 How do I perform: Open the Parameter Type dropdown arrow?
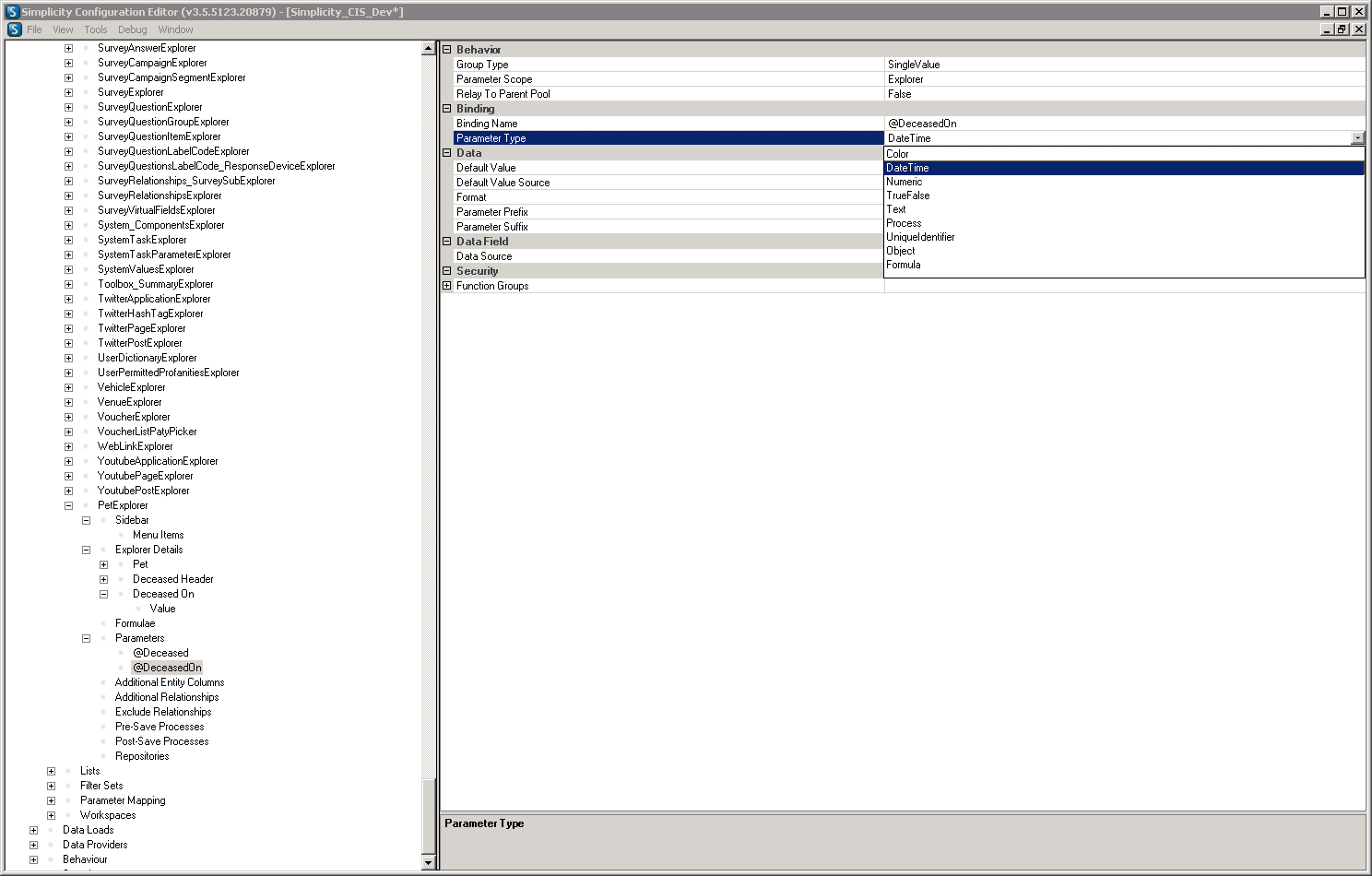pyautogui.click(x=1357, y=138)
